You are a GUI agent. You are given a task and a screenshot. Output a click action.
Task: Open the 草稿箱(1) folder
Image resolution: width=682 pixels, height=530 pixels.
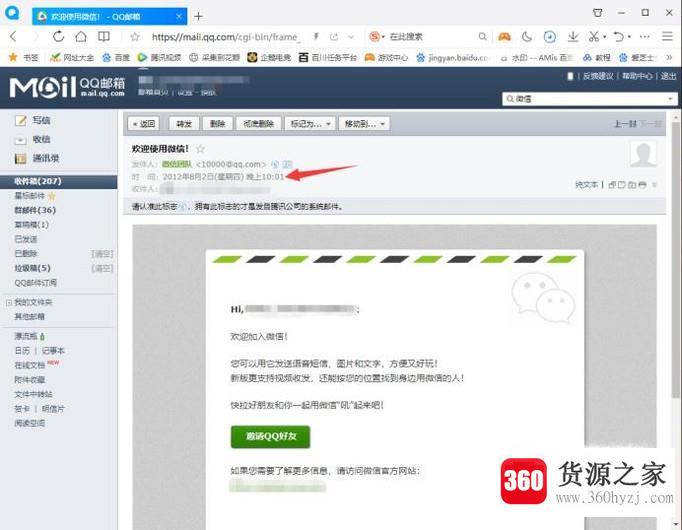click(x=31, y=225)
